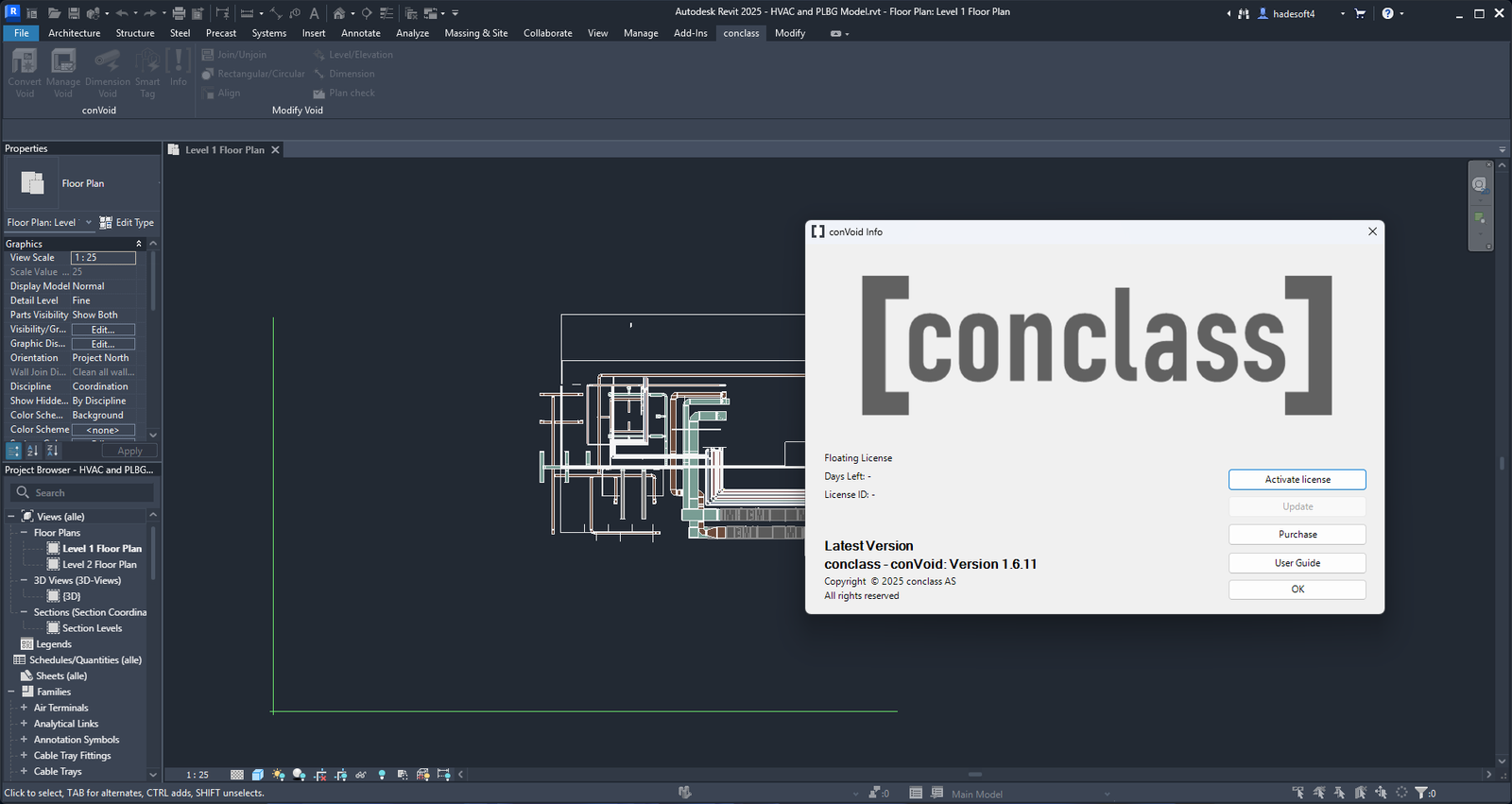Image resolution: width=1512 pixels, height=804 pixels.
Task: Select the Text tool in quick access toolbar
Action: point(314,13)
